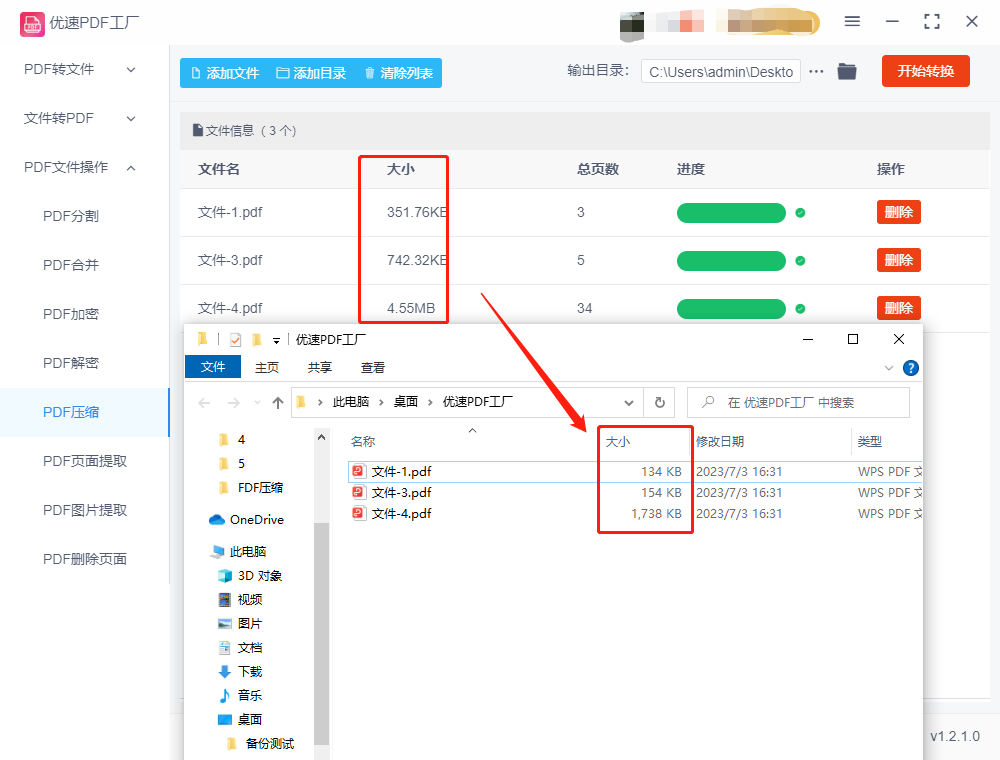Open the 主页 tab in Explorer ribbon

pyautogui.click(x=267, y=367)
